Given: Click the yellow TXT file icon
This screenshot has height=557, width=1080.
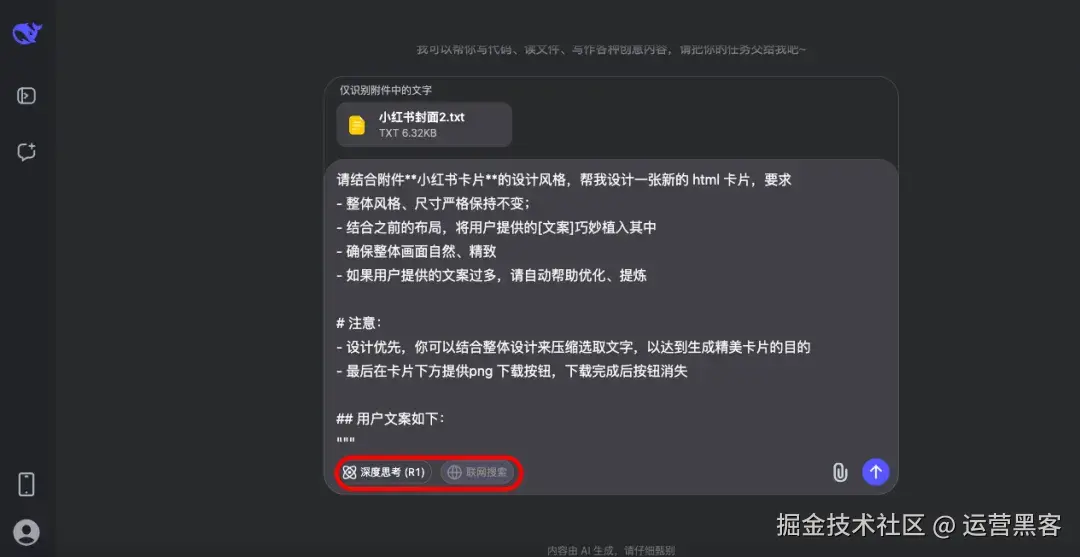Looking at the screenshot, I should (x=357, y=125).
